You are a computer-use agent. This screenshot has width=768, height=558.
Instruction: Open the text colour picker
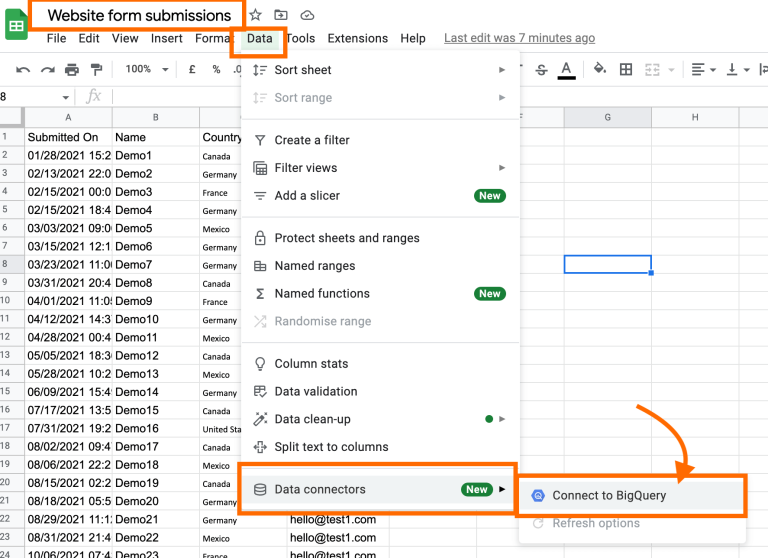pos(566,70)
